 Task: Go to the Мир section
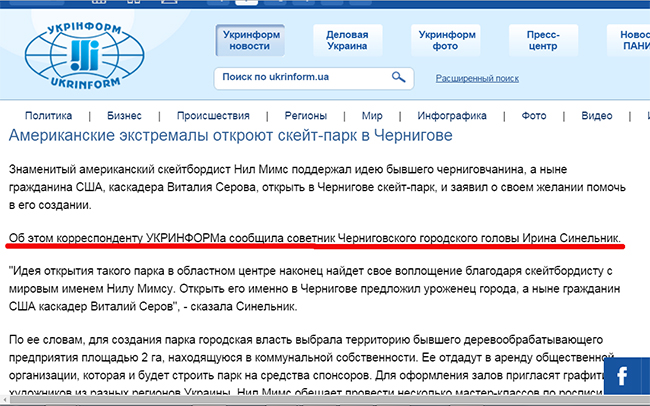click(x=372, y=115)
